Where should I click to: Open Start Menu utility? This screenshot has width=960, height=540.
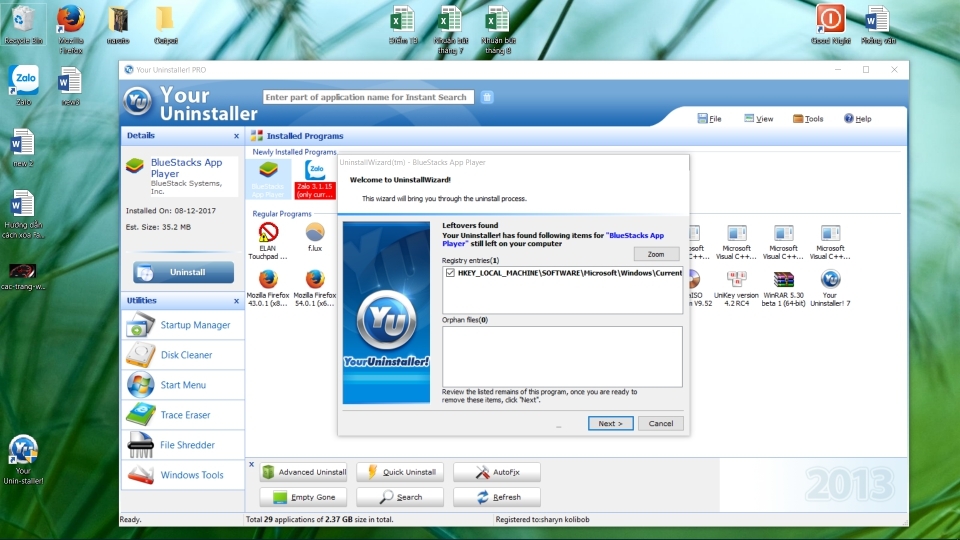coord(183,384)
